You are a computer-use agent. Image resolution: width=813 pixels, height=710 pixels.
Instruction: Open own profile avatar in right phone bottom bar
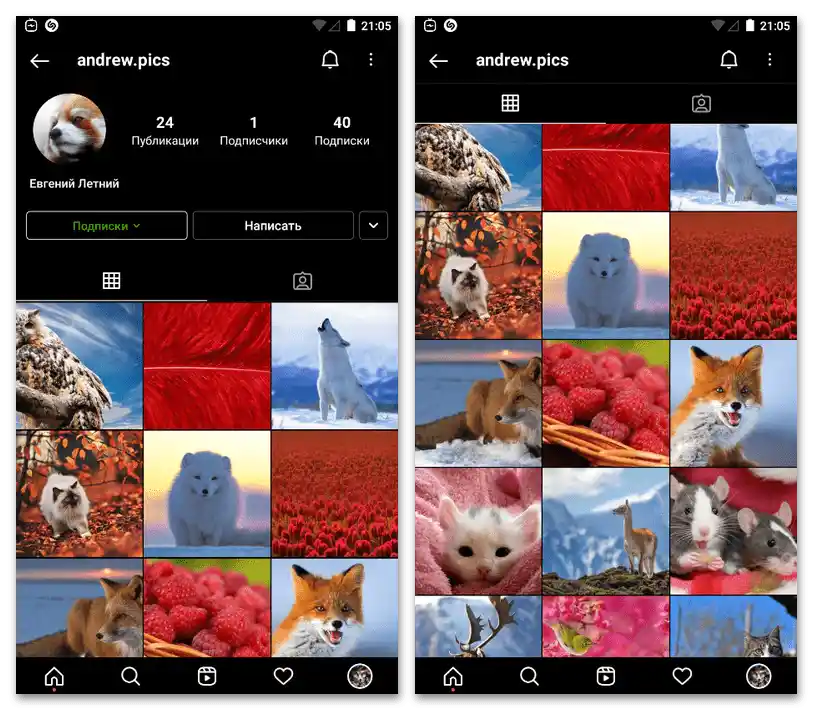click(759, 676)
